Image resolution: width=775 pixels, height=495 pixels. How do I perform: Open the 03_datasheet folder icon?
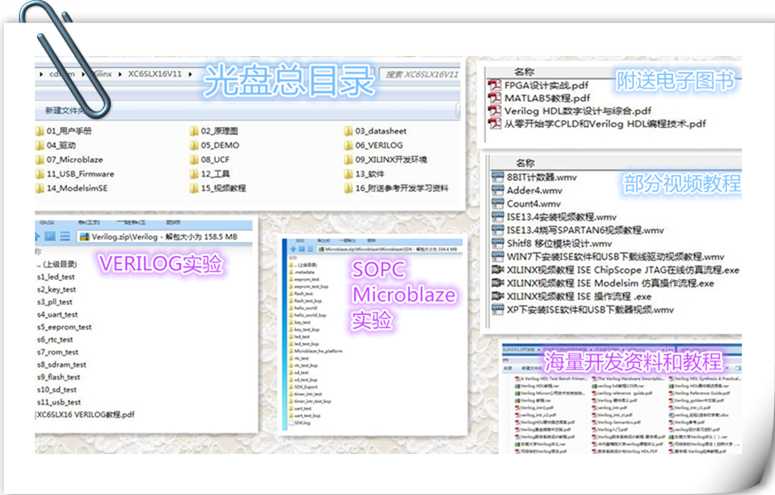[348, 131]
